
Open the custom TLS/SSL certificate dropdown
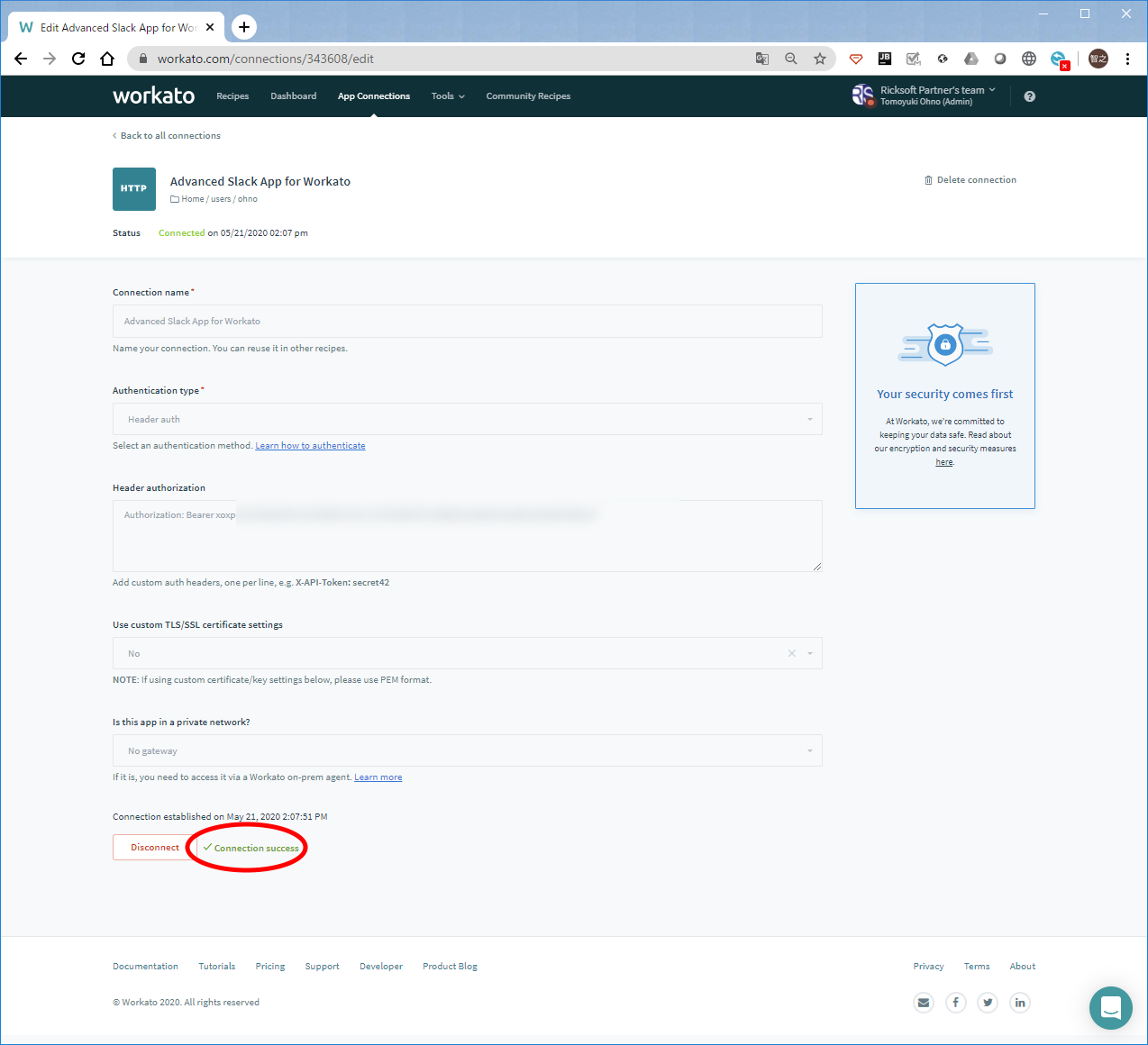coord(468,653)
